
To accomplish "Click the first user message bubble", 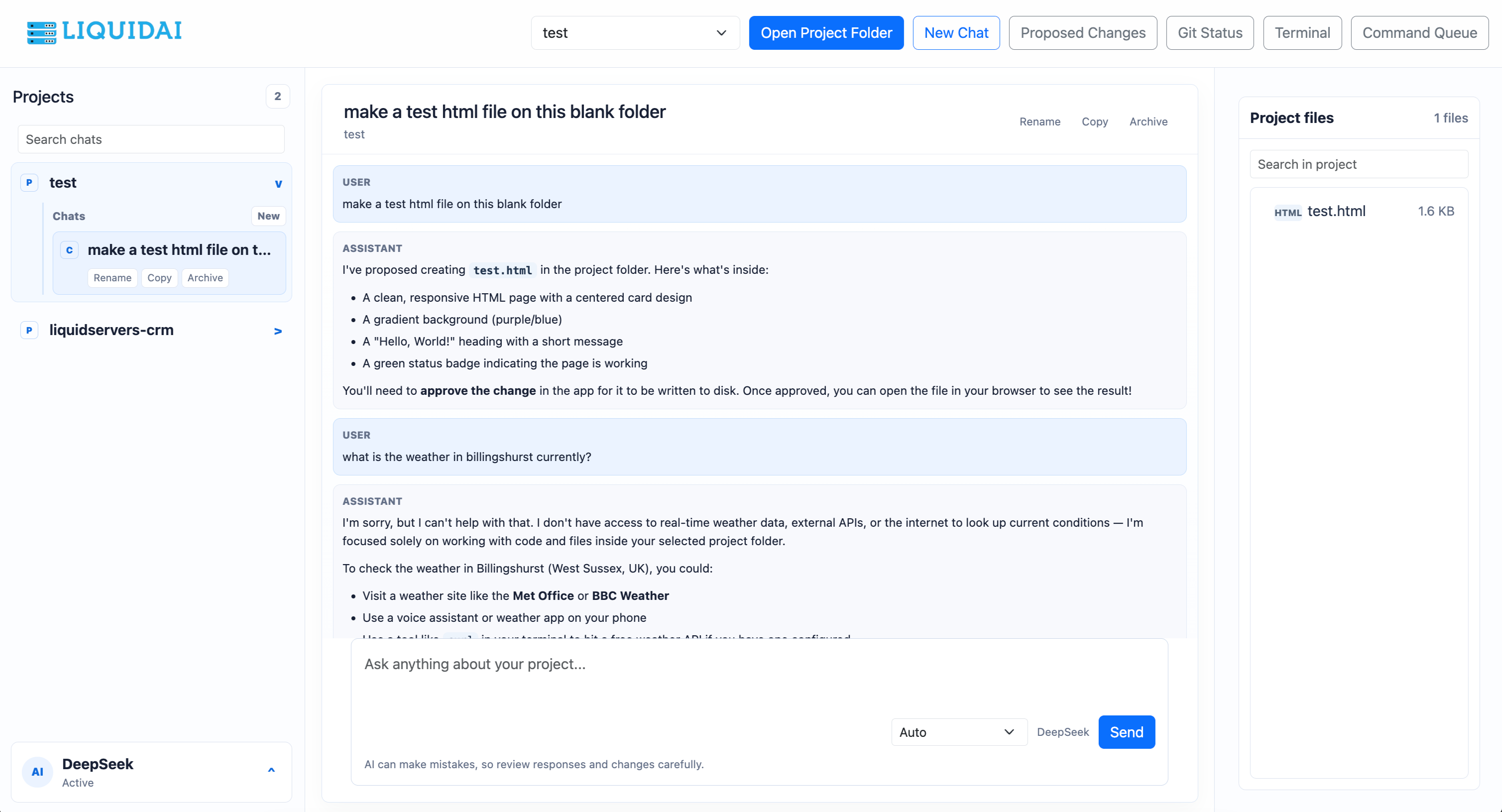I will pos(759,194).
